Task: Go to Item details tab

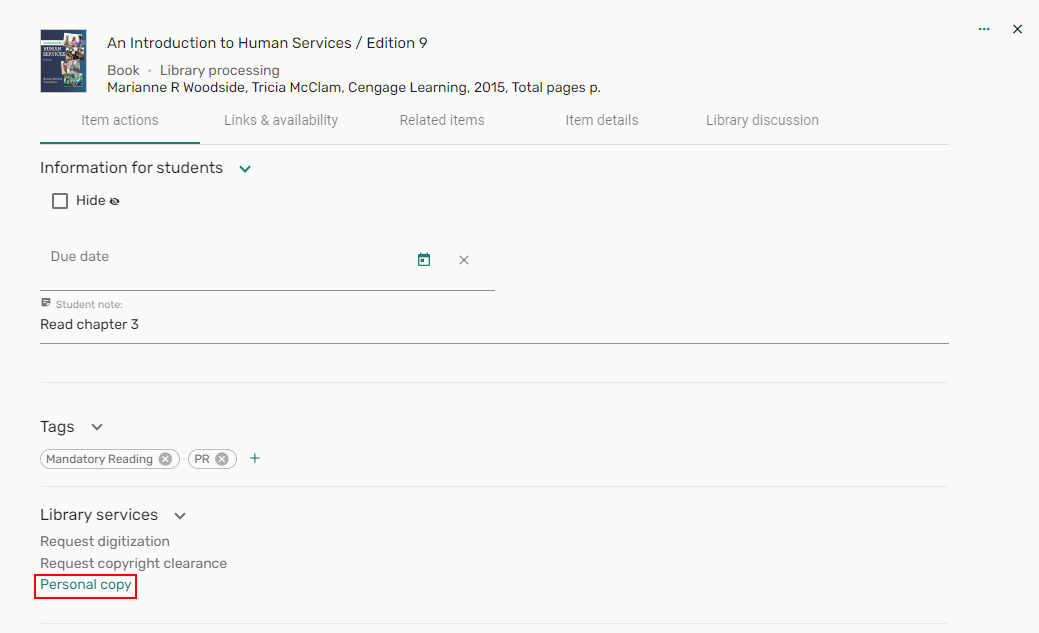Action: pos(601,120)
